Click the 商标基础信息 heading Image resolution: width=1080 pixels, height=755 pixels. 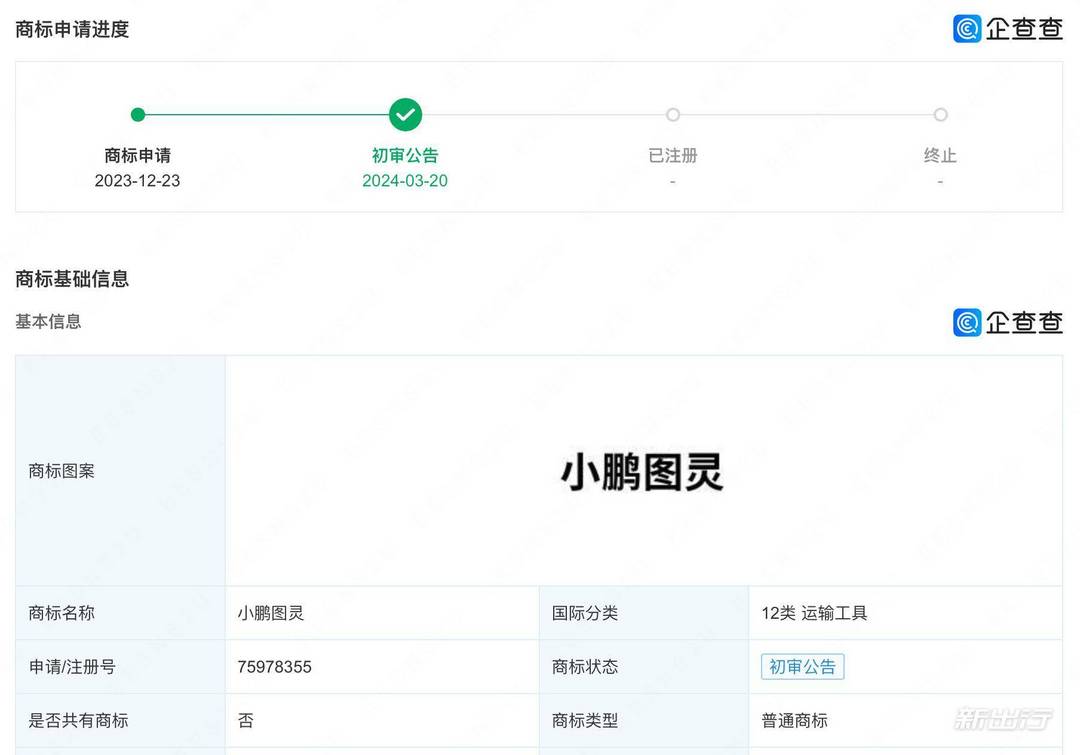(72, 278)
